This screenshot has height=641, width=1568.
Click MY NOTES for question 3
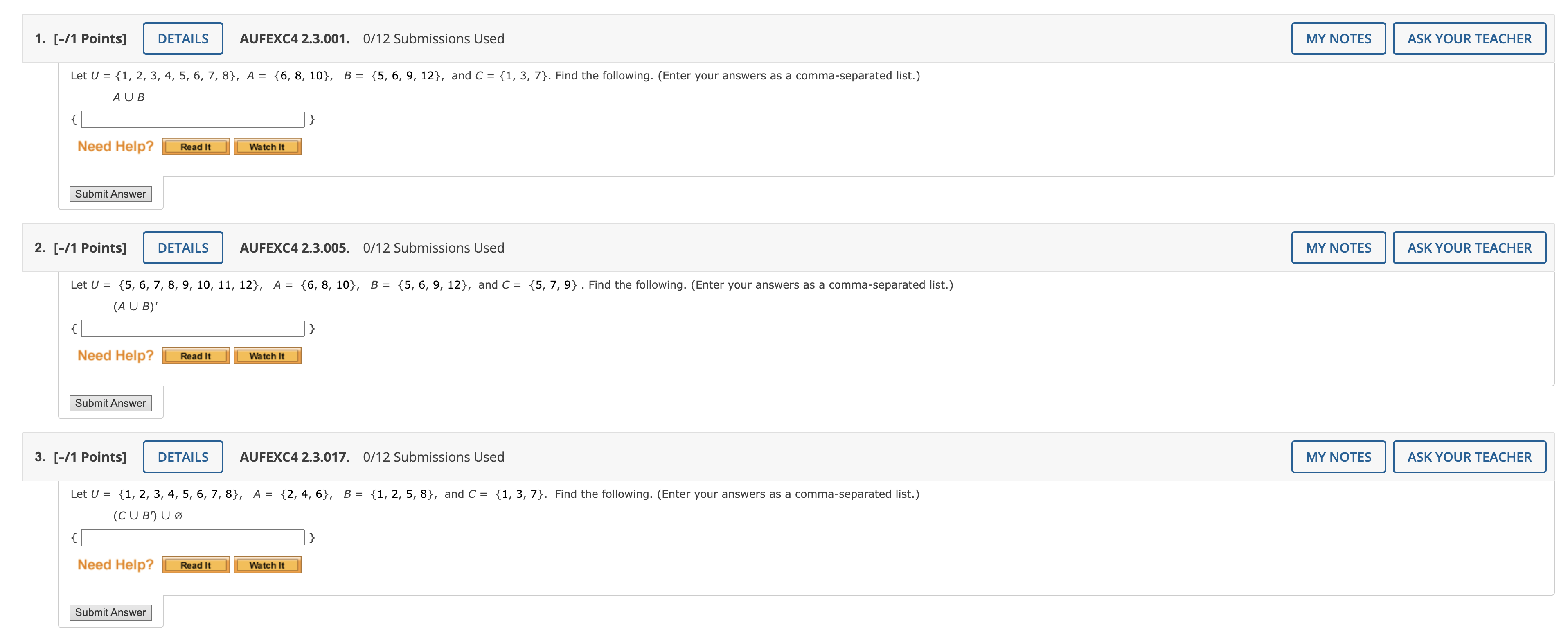(x=1338, y=456)
